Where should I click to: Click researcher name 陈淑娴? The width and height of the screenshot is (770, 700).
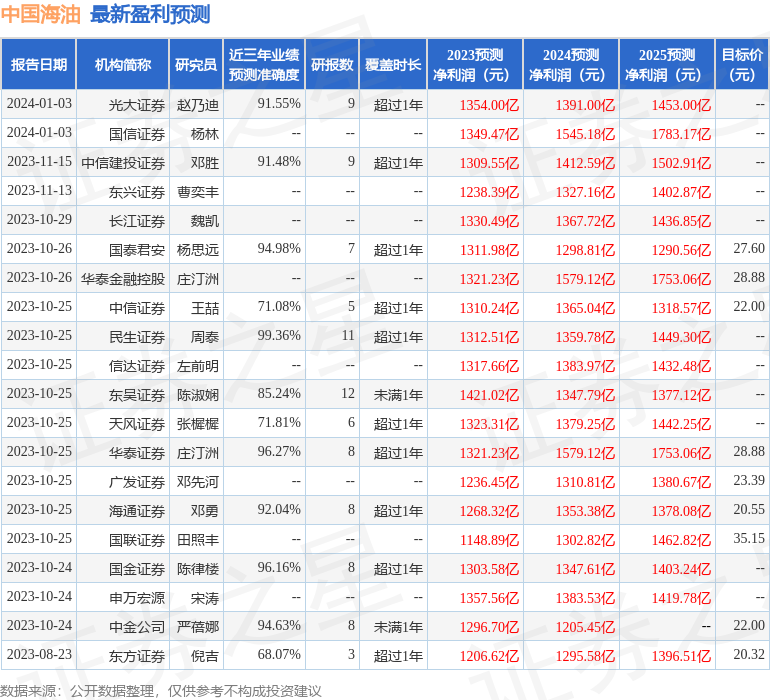[x=197, y=394]
